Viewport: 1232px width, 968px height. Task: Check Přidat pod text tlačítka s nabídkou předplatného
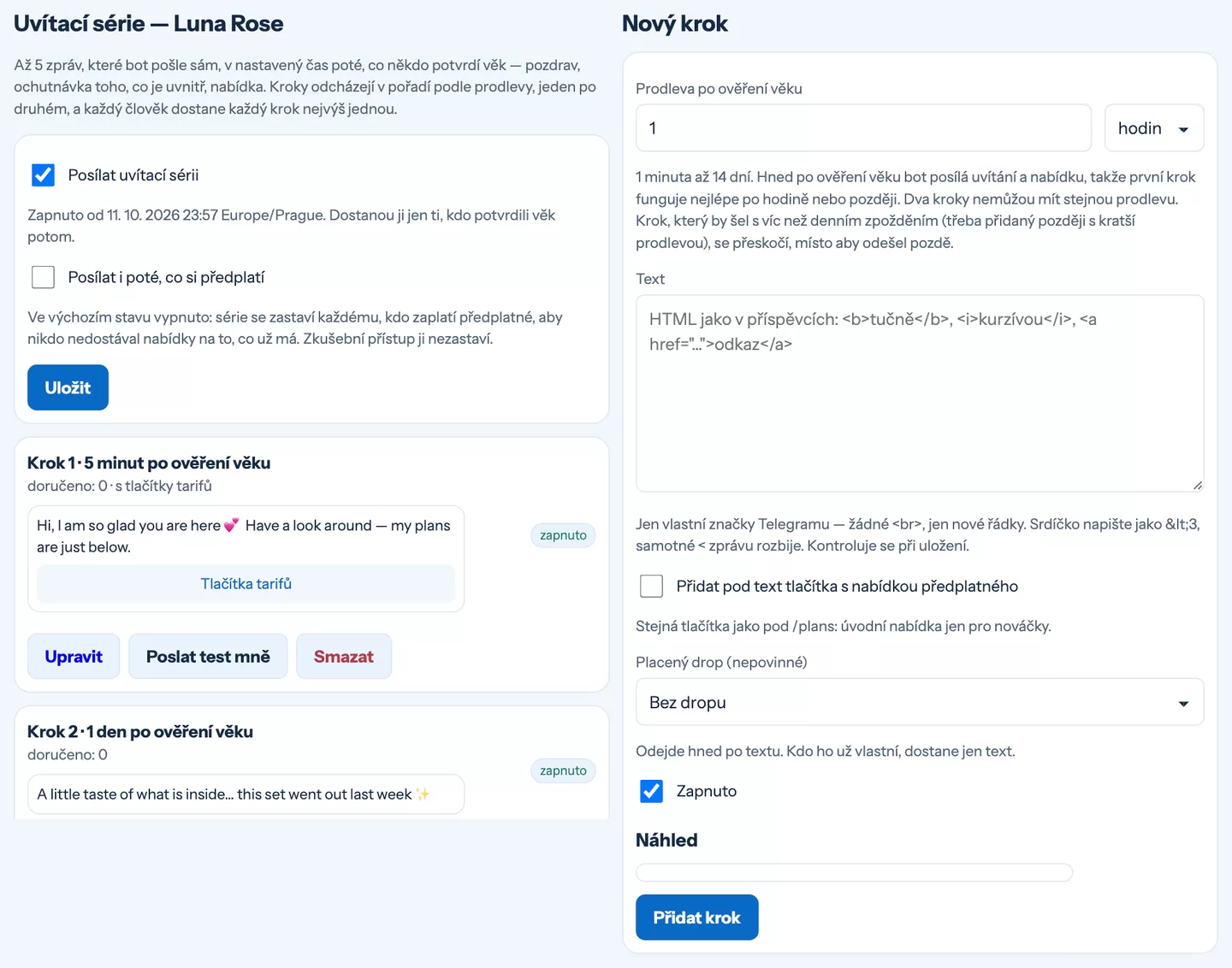pos(651,586)
